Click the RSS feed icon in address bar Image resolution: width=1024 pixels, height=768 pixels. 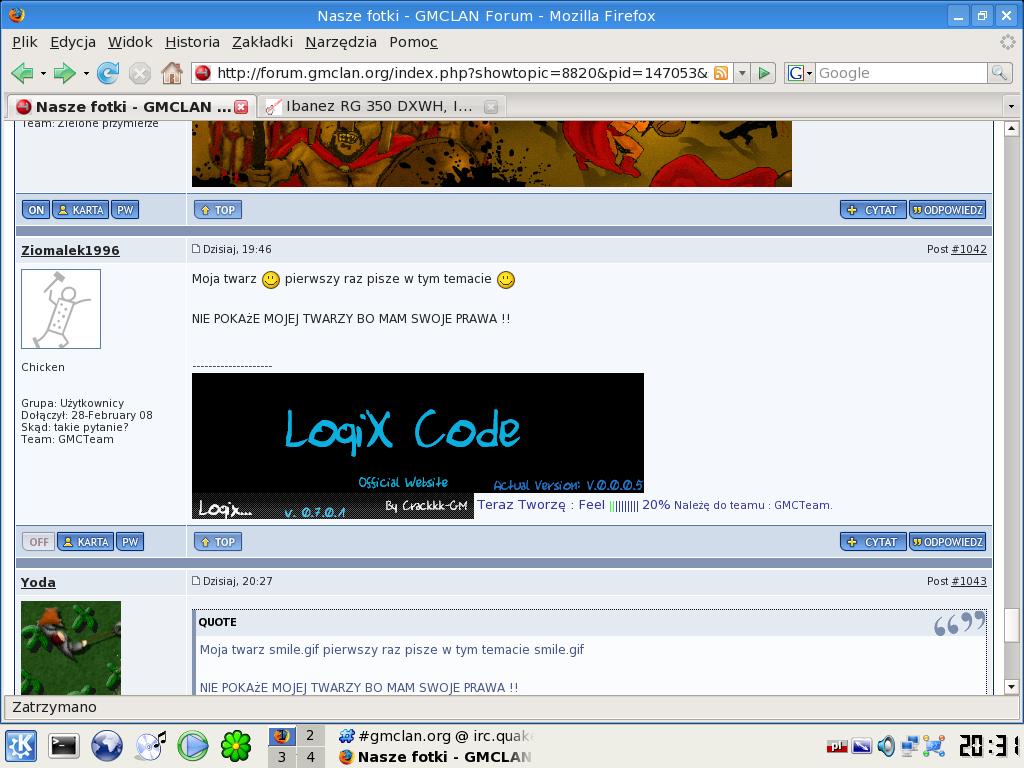point(720,73)
